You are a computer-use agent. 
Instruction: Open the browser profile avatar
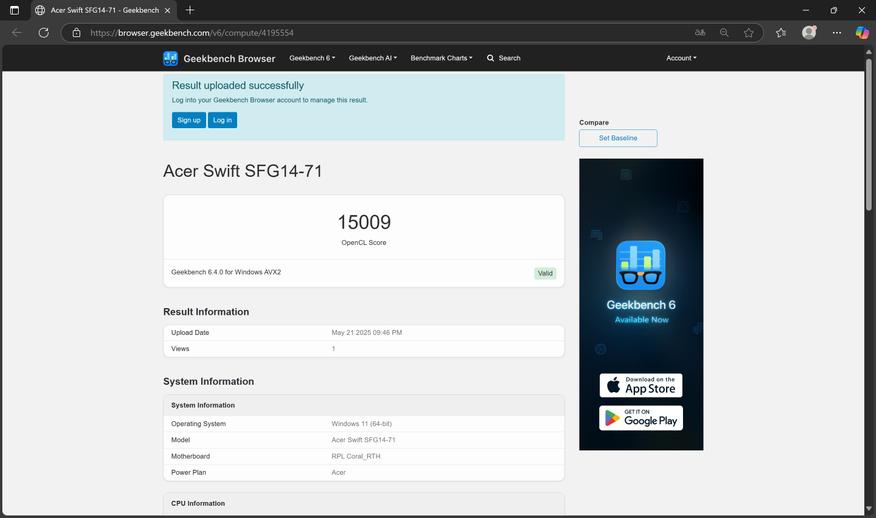point(809,32)
